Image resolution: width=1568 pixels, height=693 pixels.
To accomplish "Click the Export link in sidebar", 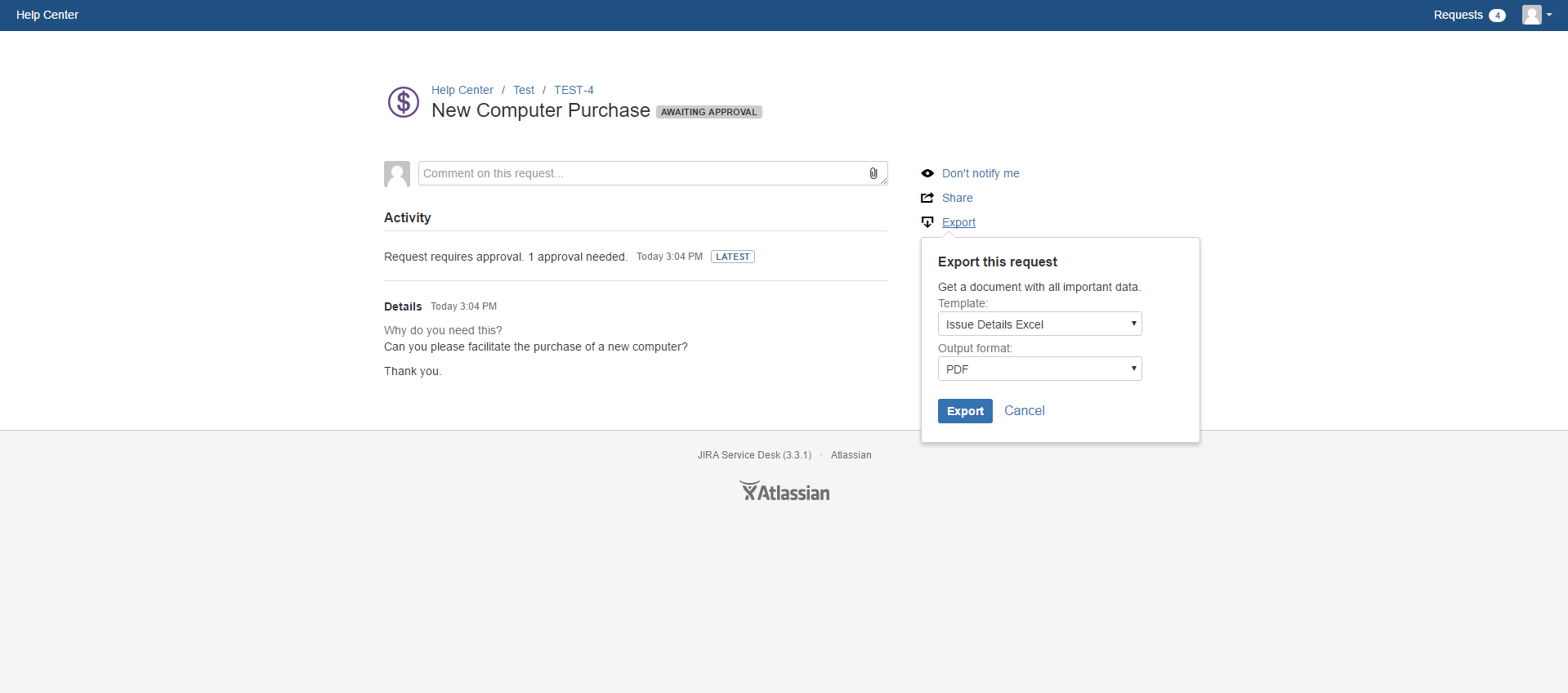I will click(958, 222).
